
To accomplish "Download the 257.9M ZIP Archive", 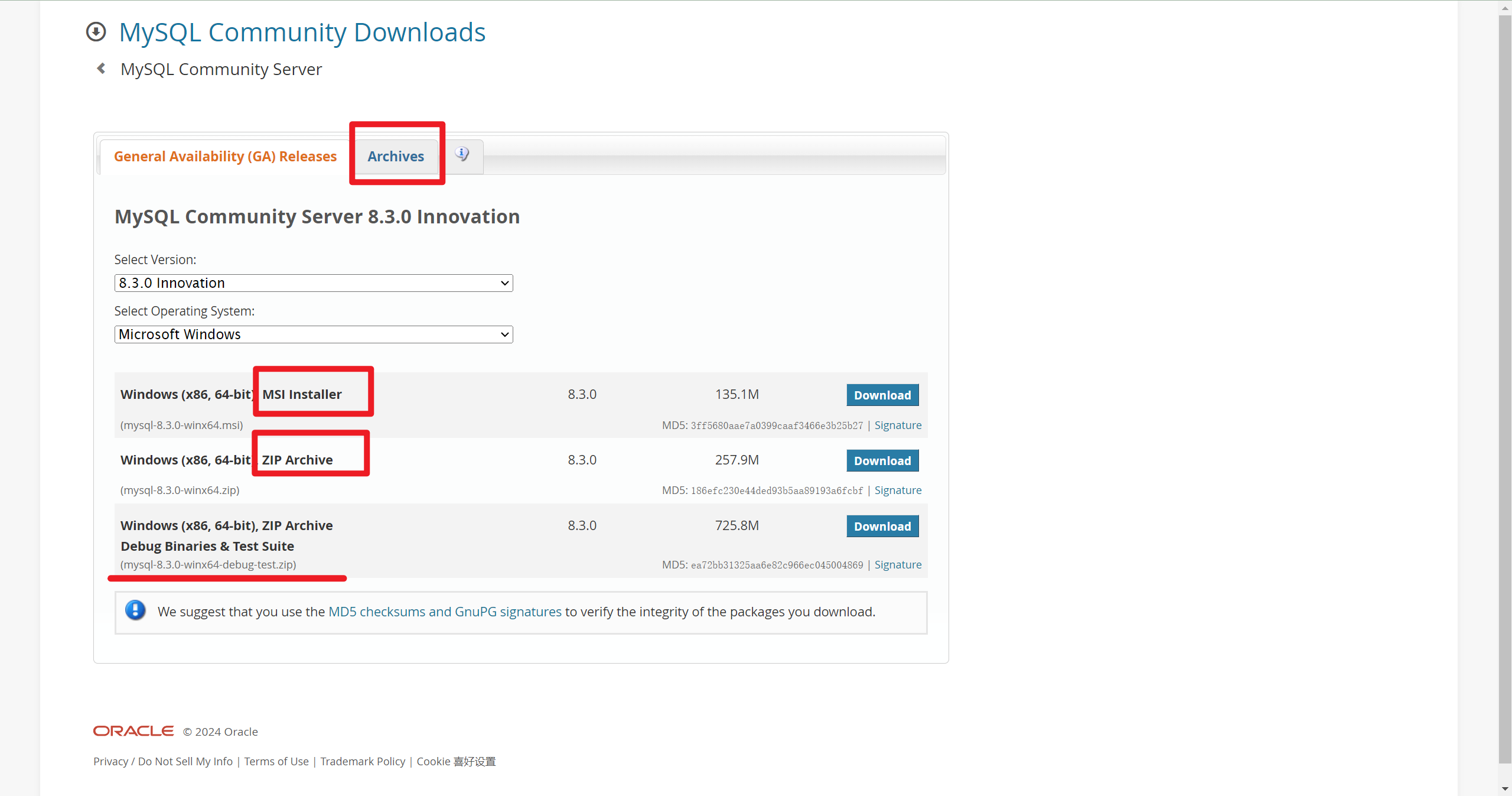I will click(882, 461).
